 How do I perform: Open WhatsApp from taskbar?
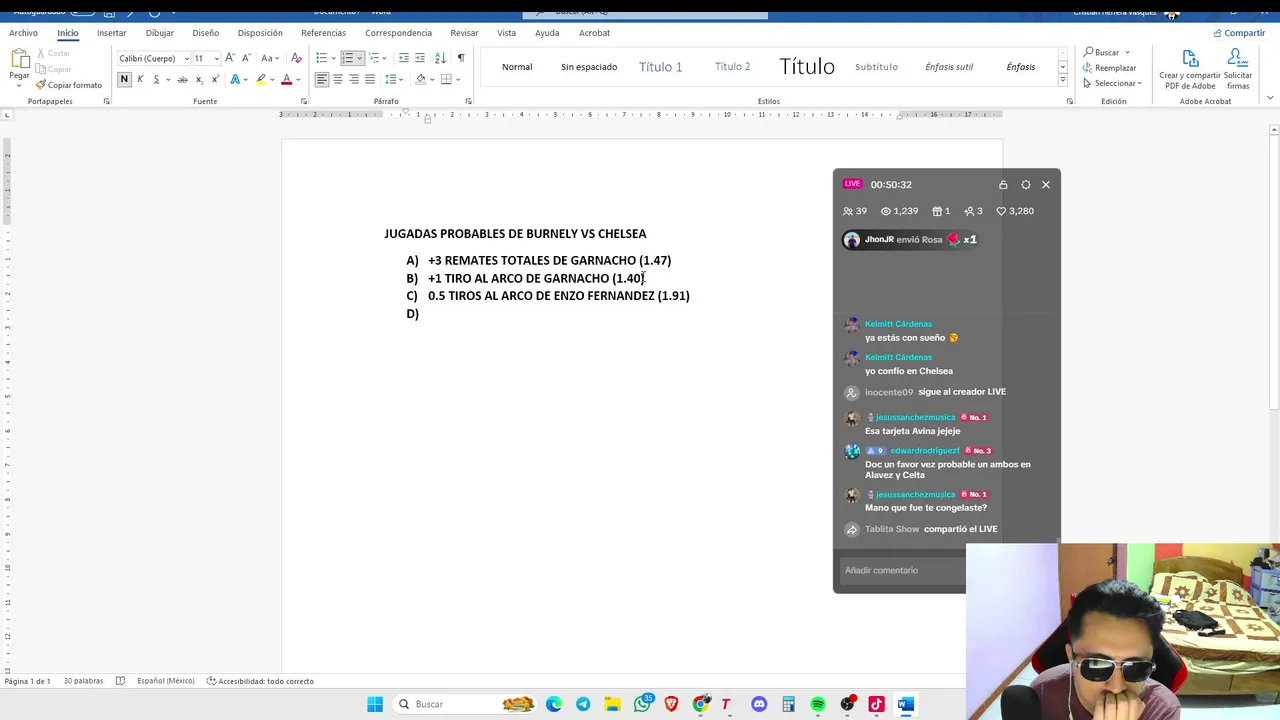pyautogui.click(x=642, y=704)
